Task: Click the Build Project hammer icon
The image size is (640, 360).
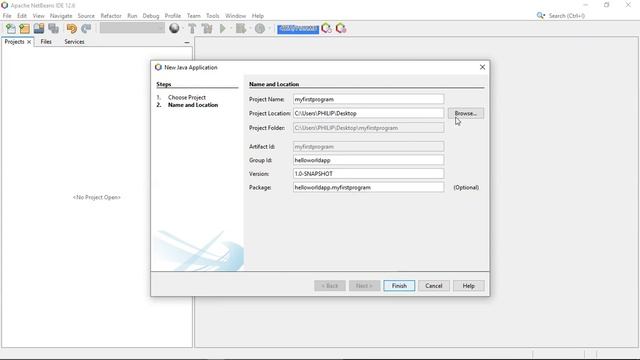Action: tap(192, 28)
